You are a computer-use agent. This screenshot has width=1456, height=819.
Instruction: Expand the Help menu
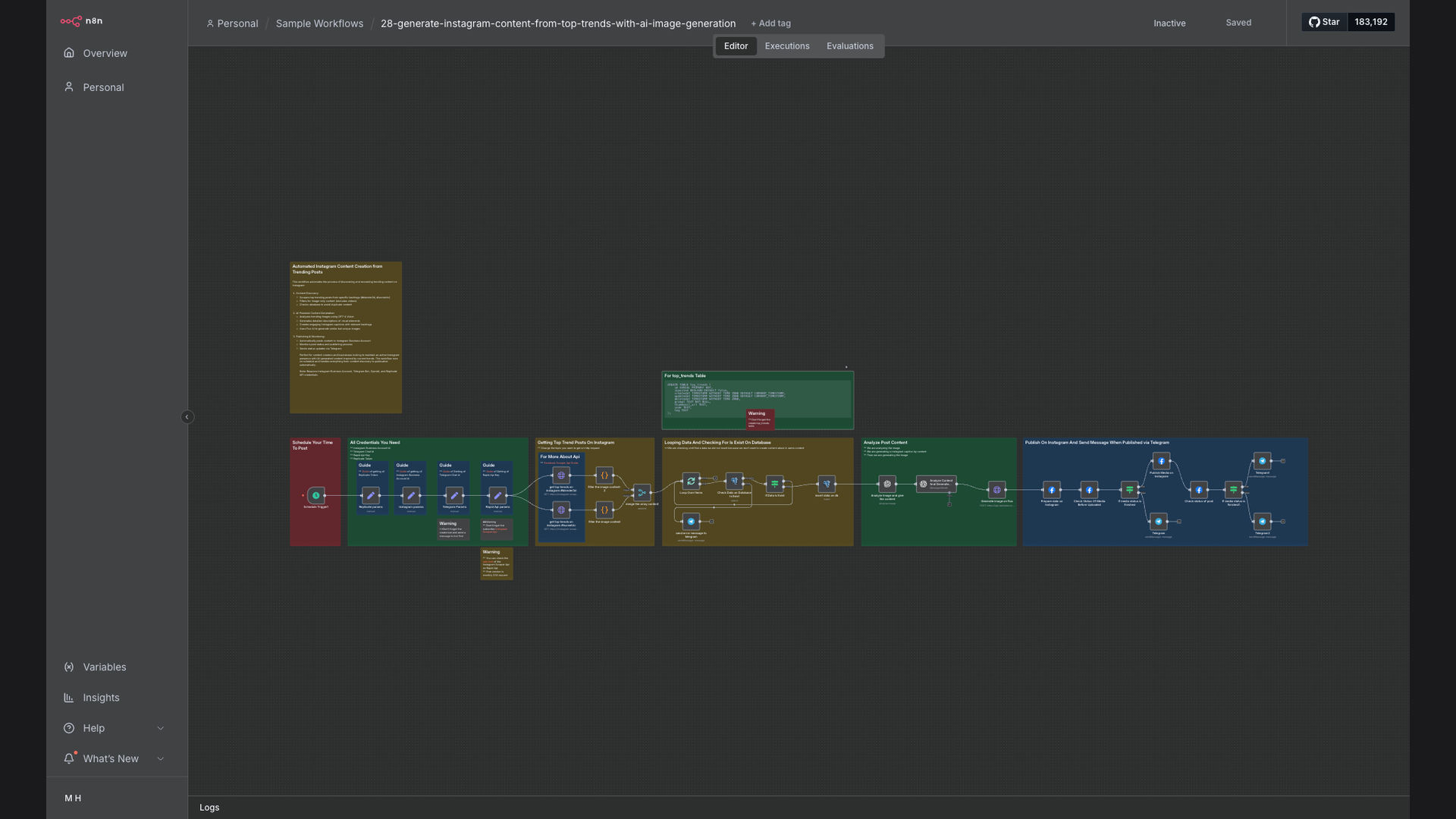click(114, 728)
